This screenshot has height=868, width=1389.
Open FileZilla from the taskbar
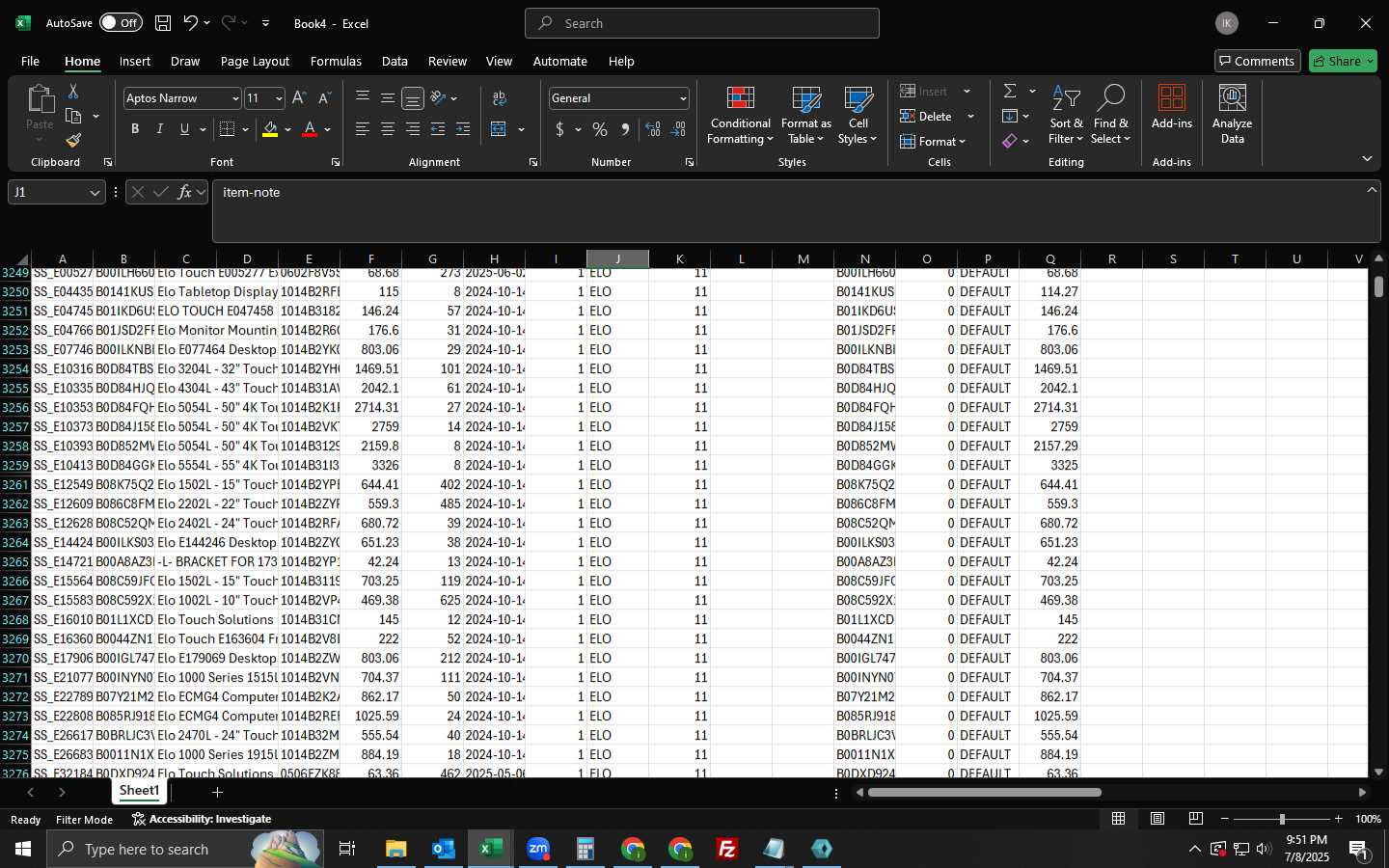(727, 849)
